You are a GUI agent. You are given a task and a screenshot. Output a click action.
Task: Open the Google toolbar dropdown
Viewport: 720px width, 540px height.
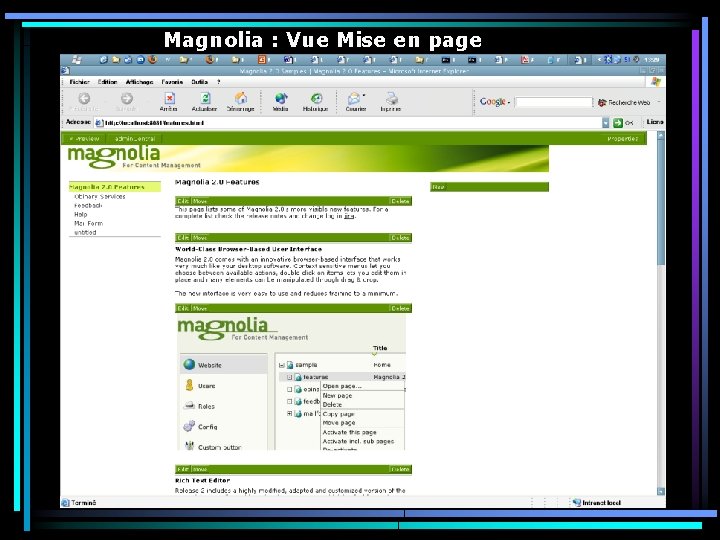pos(509,102)
